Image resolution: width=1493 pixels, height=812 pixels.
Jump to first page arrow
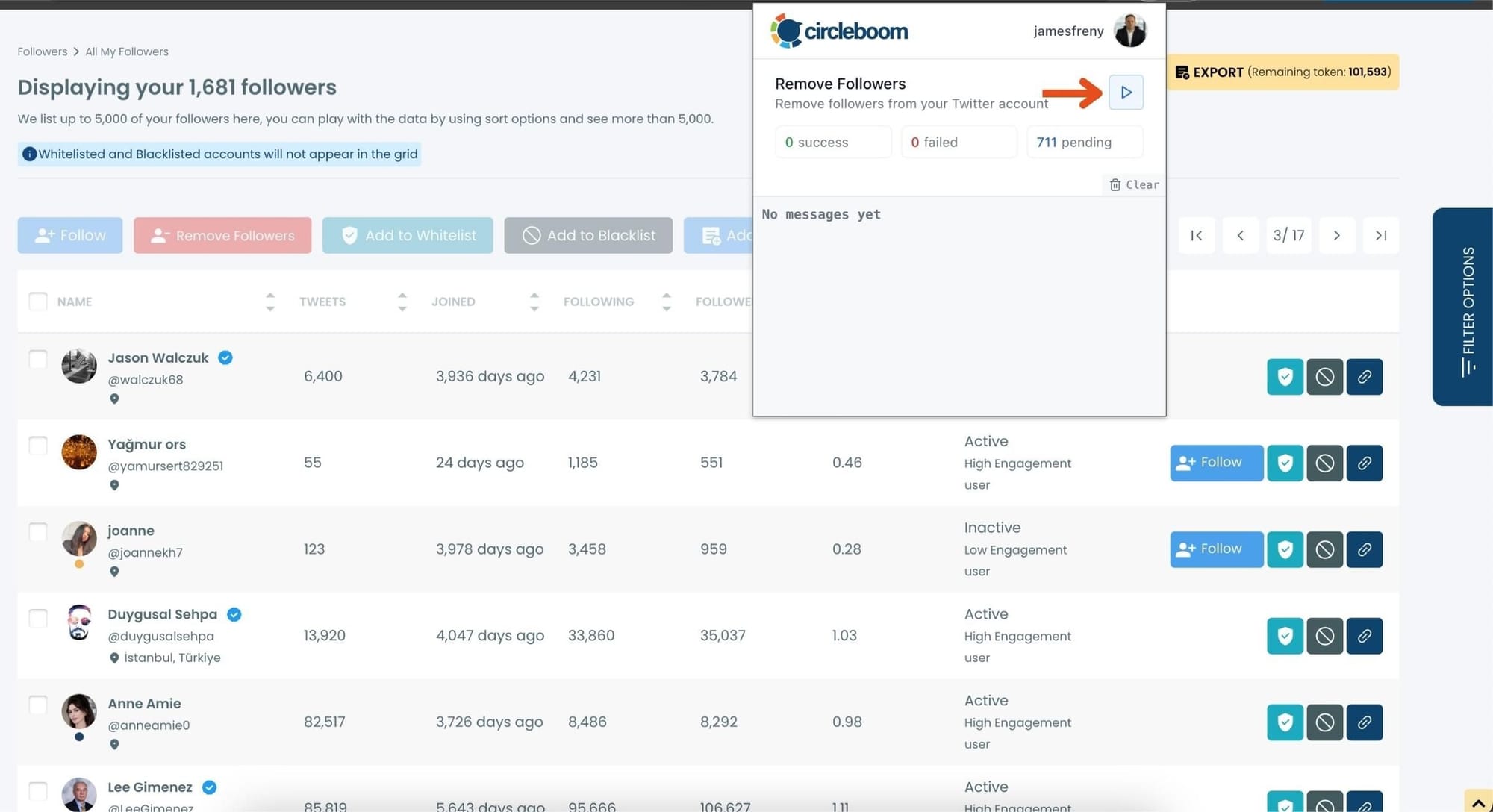point(1197,236)
